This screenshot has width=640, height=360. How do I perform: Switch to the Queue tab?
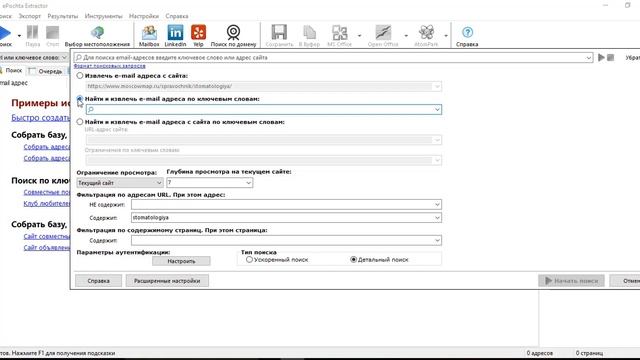(x=46, y=71)
